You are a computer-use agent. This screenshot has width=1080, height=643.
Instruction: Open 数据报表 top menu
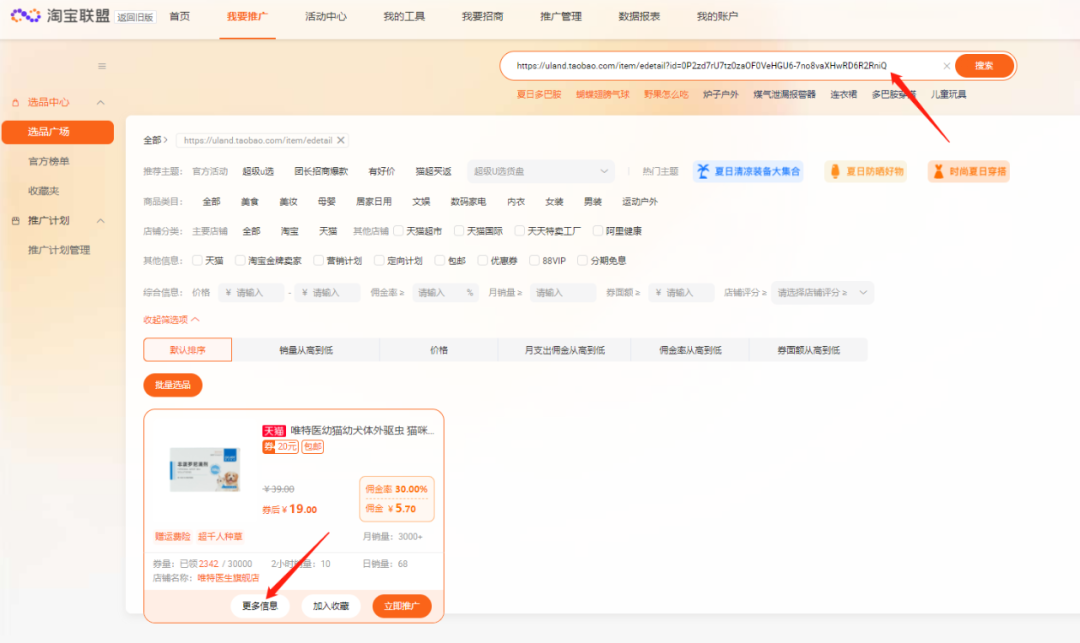(x=639, y=17)
